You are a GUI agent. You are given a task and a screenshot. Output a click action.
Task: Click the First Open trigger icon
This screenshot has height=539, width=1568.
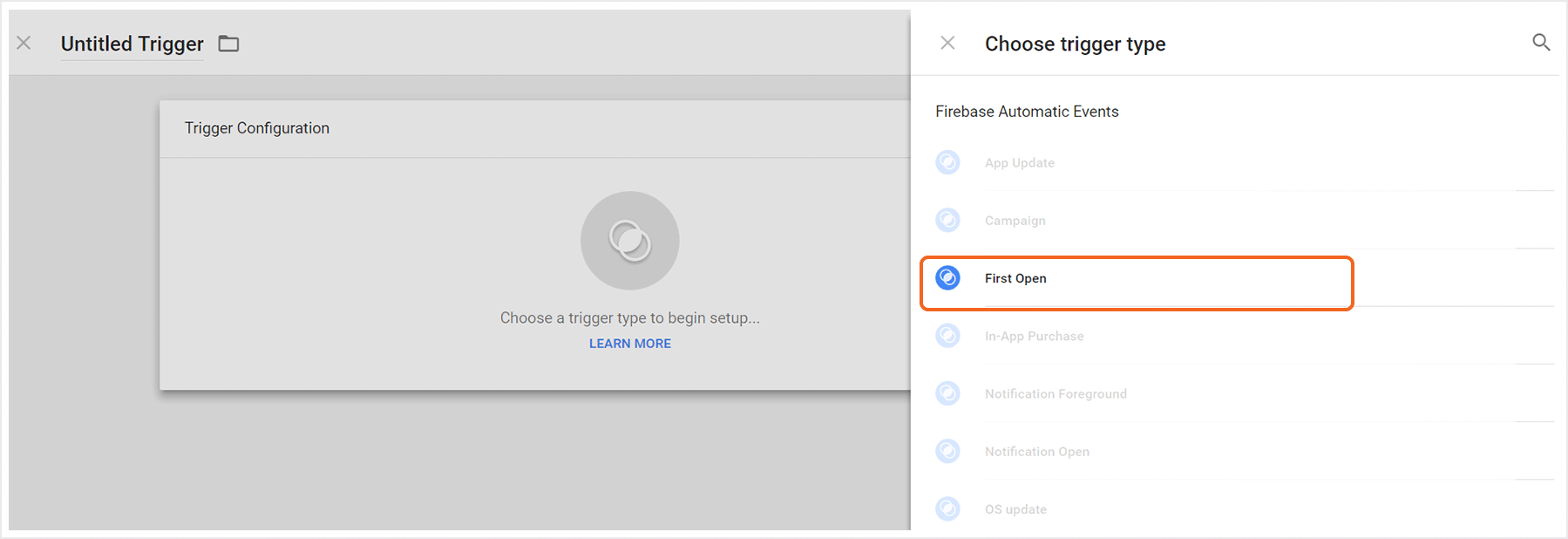tap(947, 278)
